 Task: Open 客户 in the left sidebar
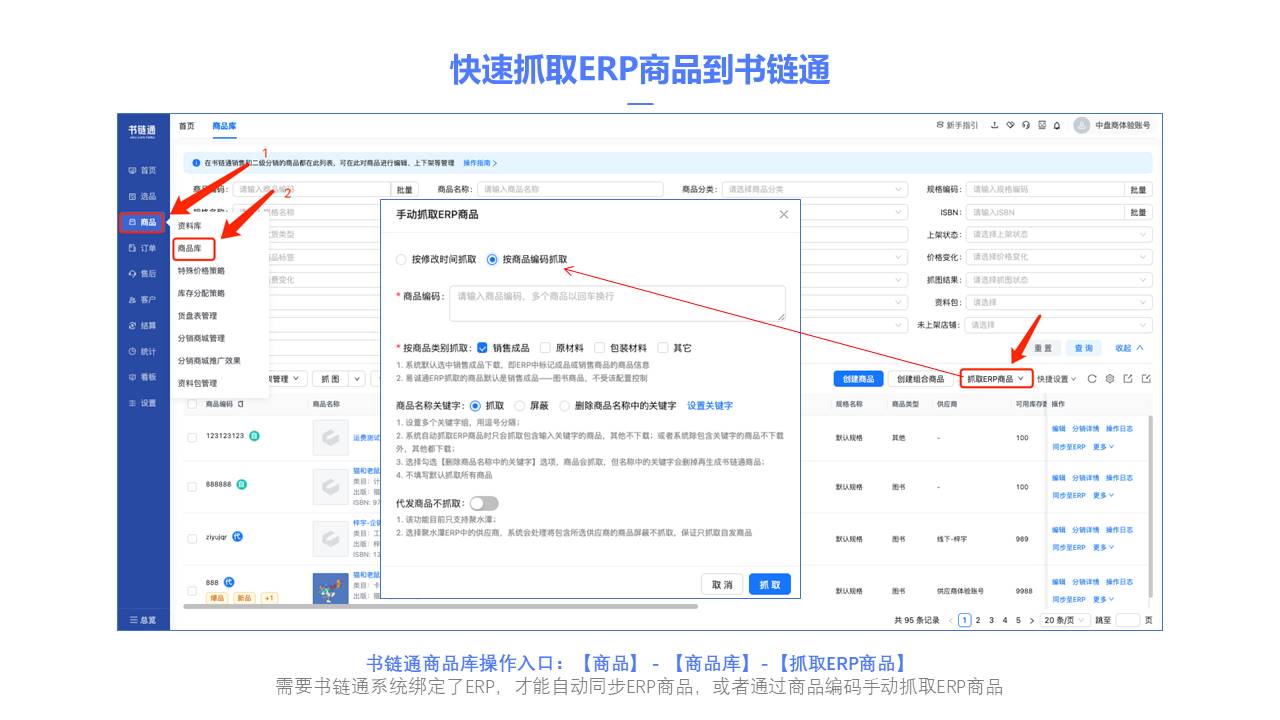tap(141, 300)
